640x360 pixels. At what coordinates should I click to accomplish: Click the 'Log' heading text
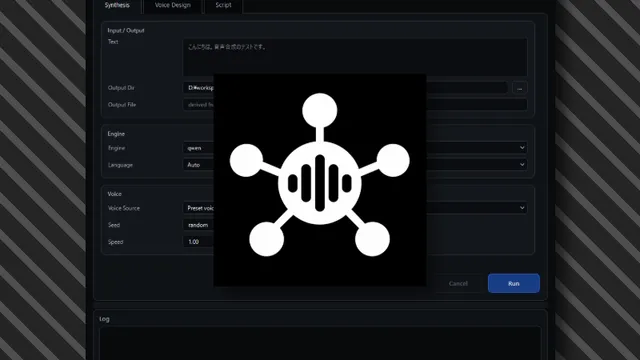[x=104, y=319]
